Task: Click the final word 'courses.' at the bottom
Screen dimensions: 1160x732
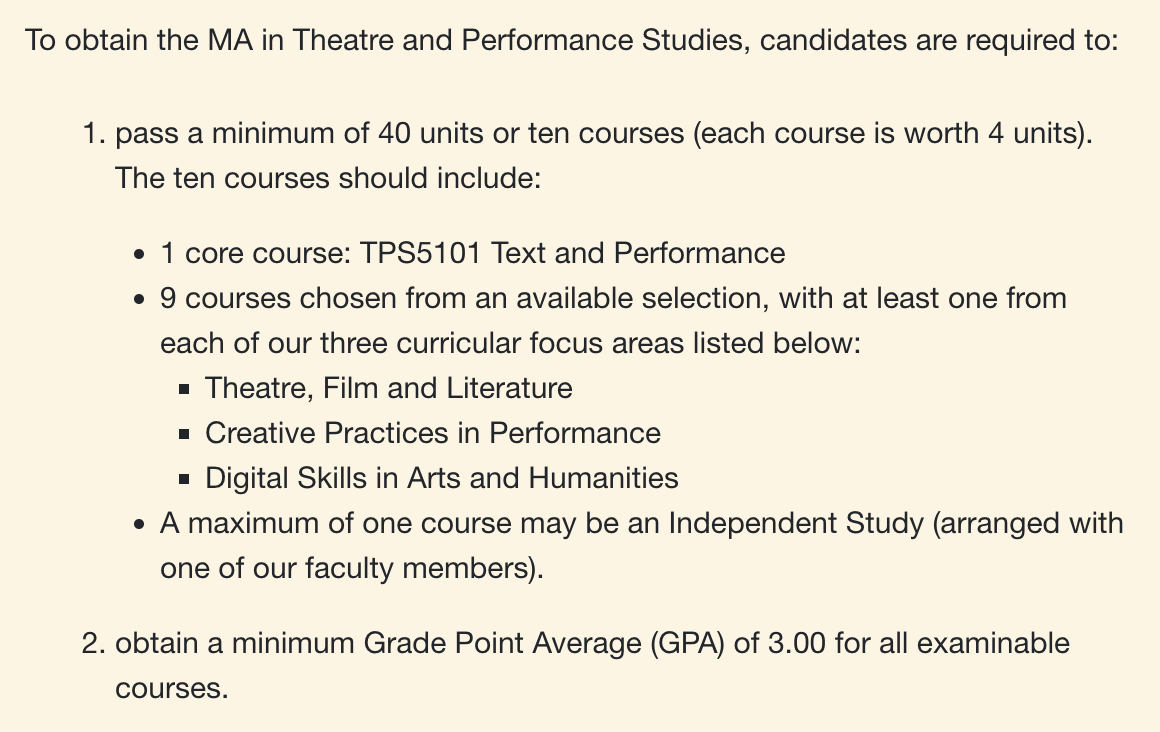Action: pyautogui.click(x=172, y=689)
